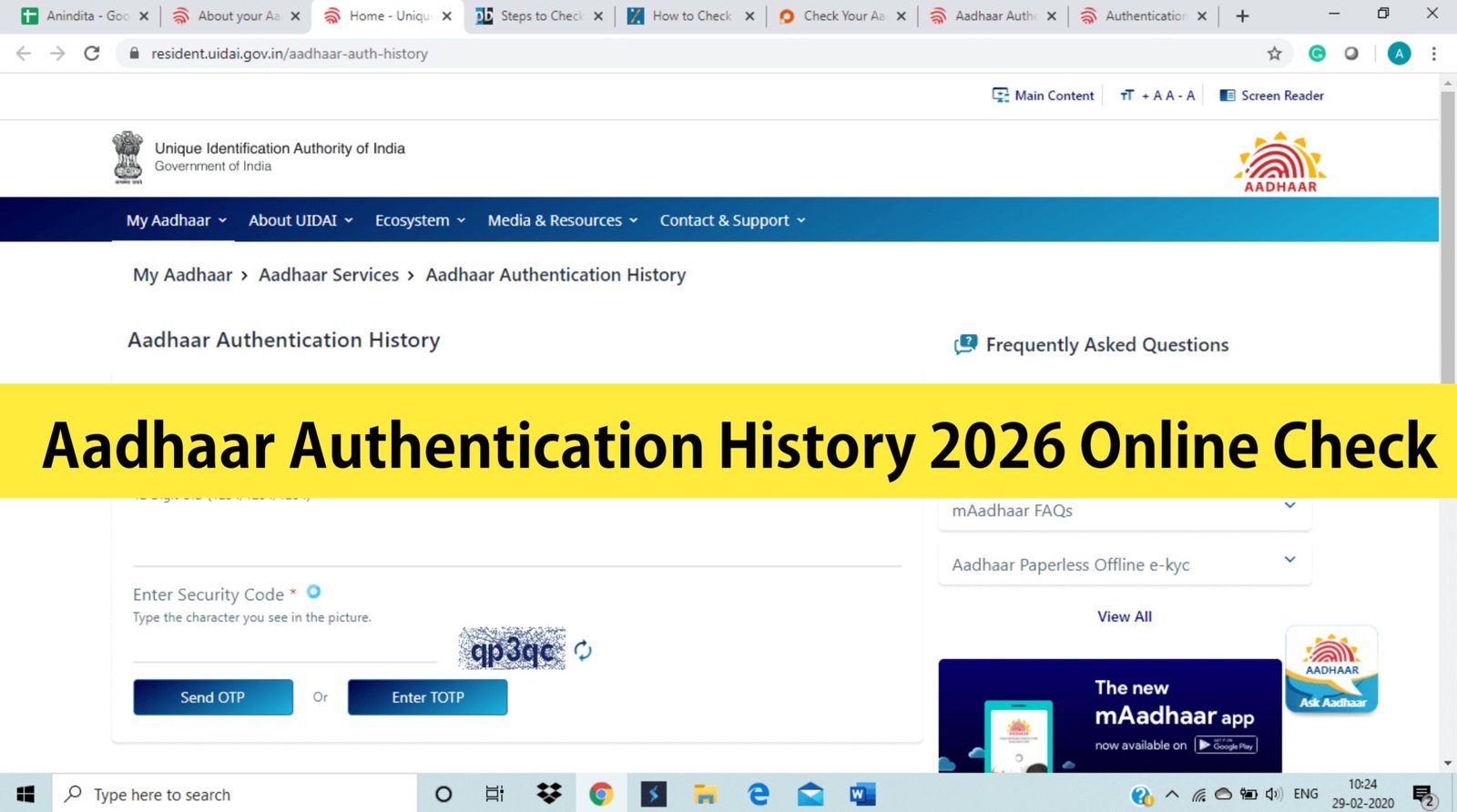Viewport: 1457px width, 812px height.
Task: Open Chrome from the taskbar
Action: (600, 794)
